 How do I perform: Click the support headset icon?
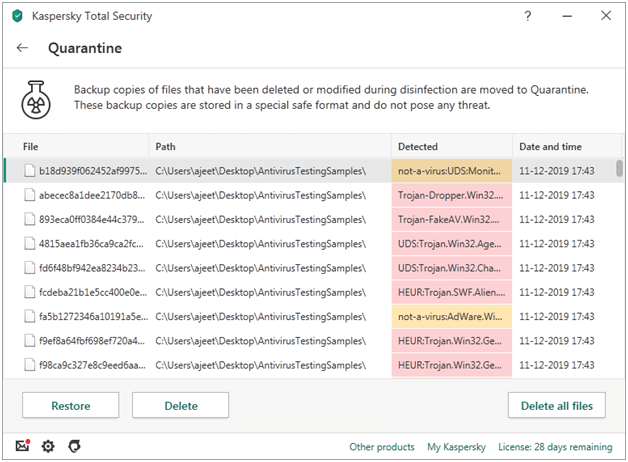pyautogui.click(x=74, y=446)
